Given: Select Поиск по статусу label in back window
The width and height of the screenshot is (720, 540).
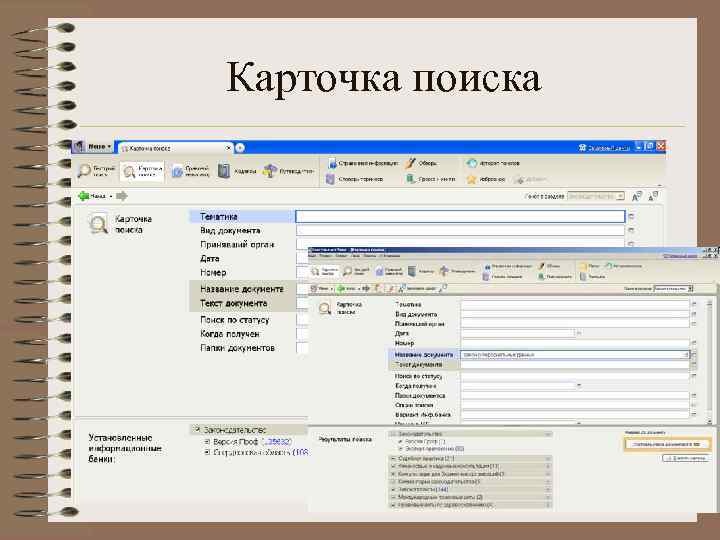Looking at the screenshot, I should [235, 320].
